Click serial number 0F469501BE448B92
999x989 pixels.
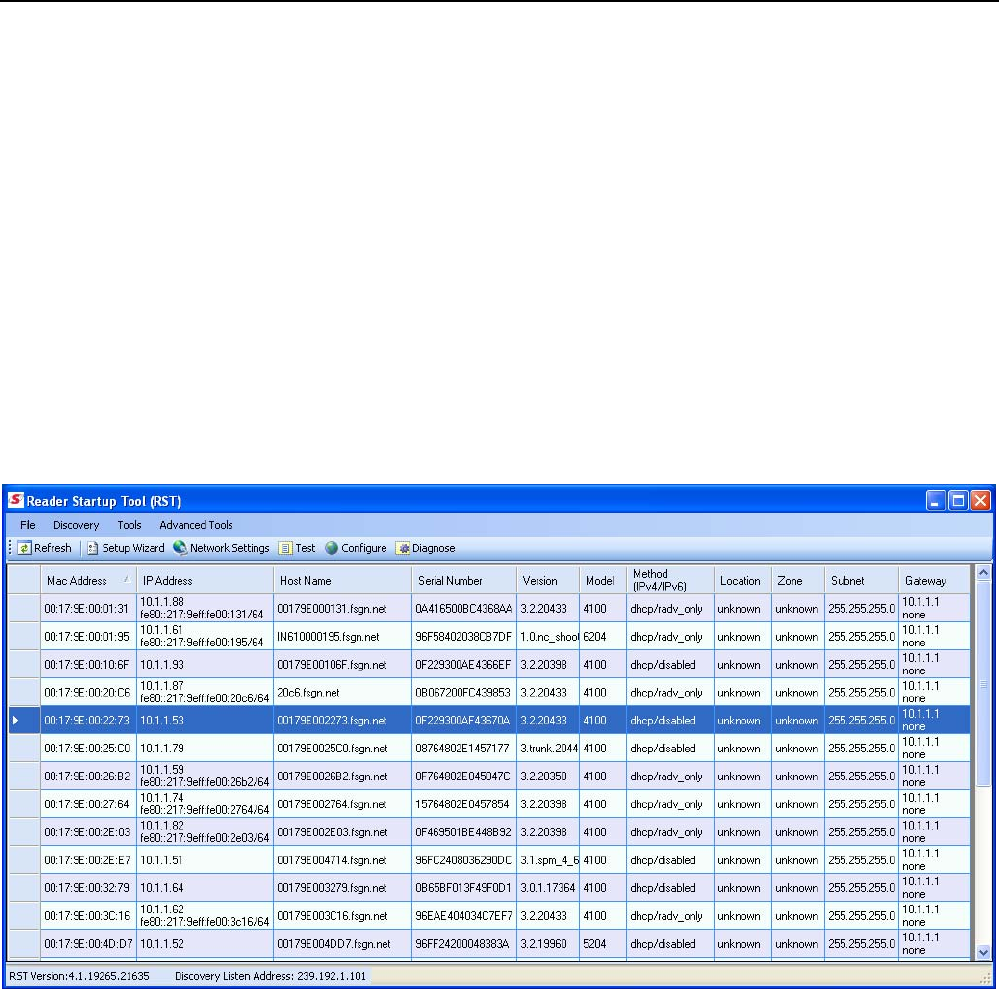coord(464,832)
